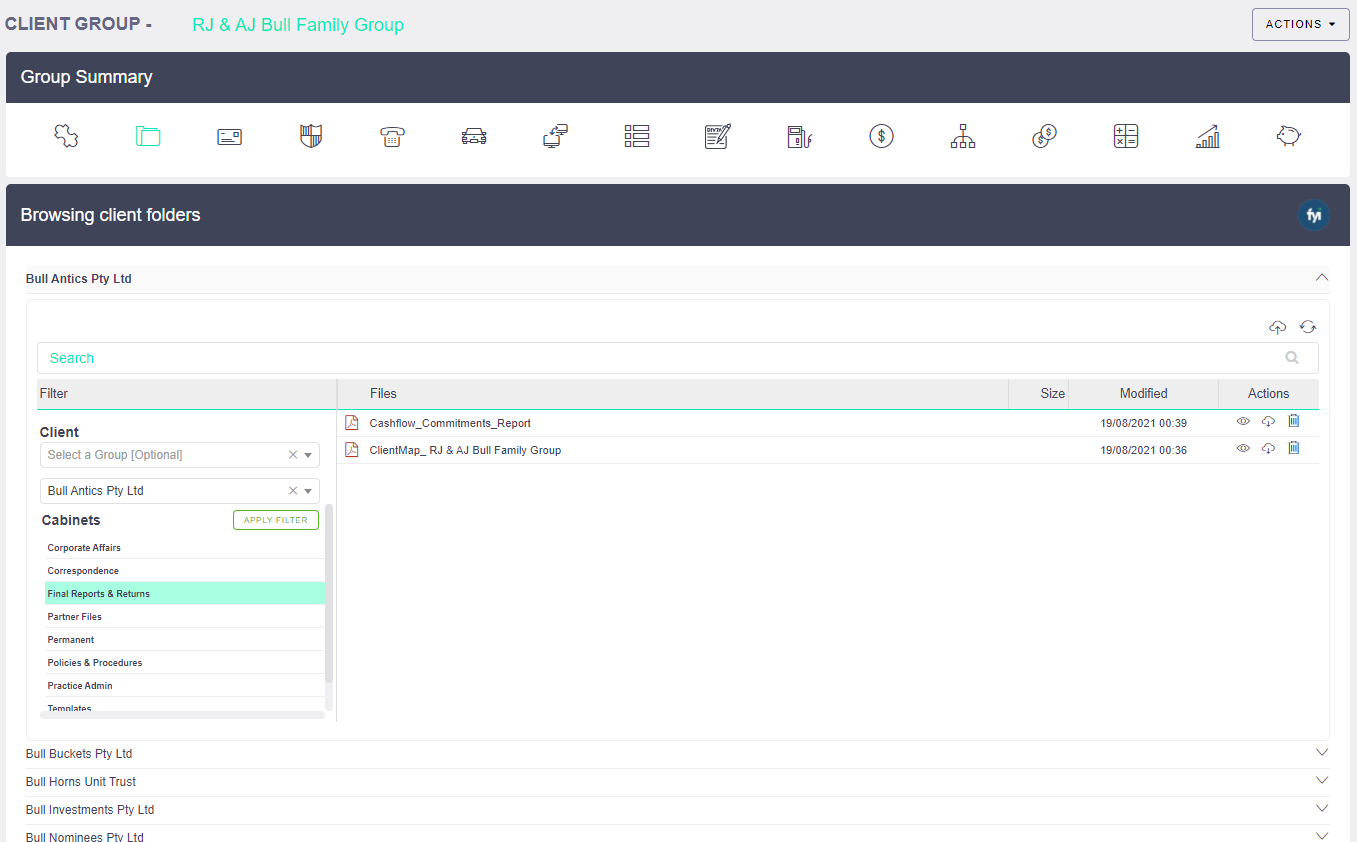Open the mail envelope icon in Group Summary

point(230,137)
